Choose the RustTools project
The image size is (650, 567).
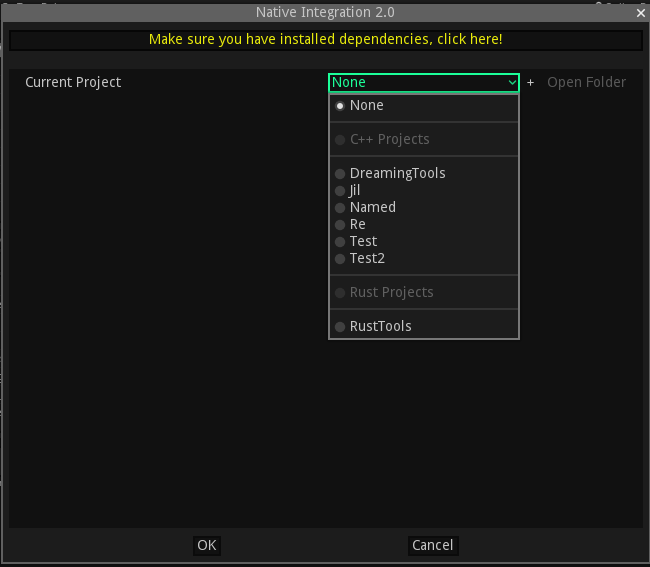tap(424, 326)
